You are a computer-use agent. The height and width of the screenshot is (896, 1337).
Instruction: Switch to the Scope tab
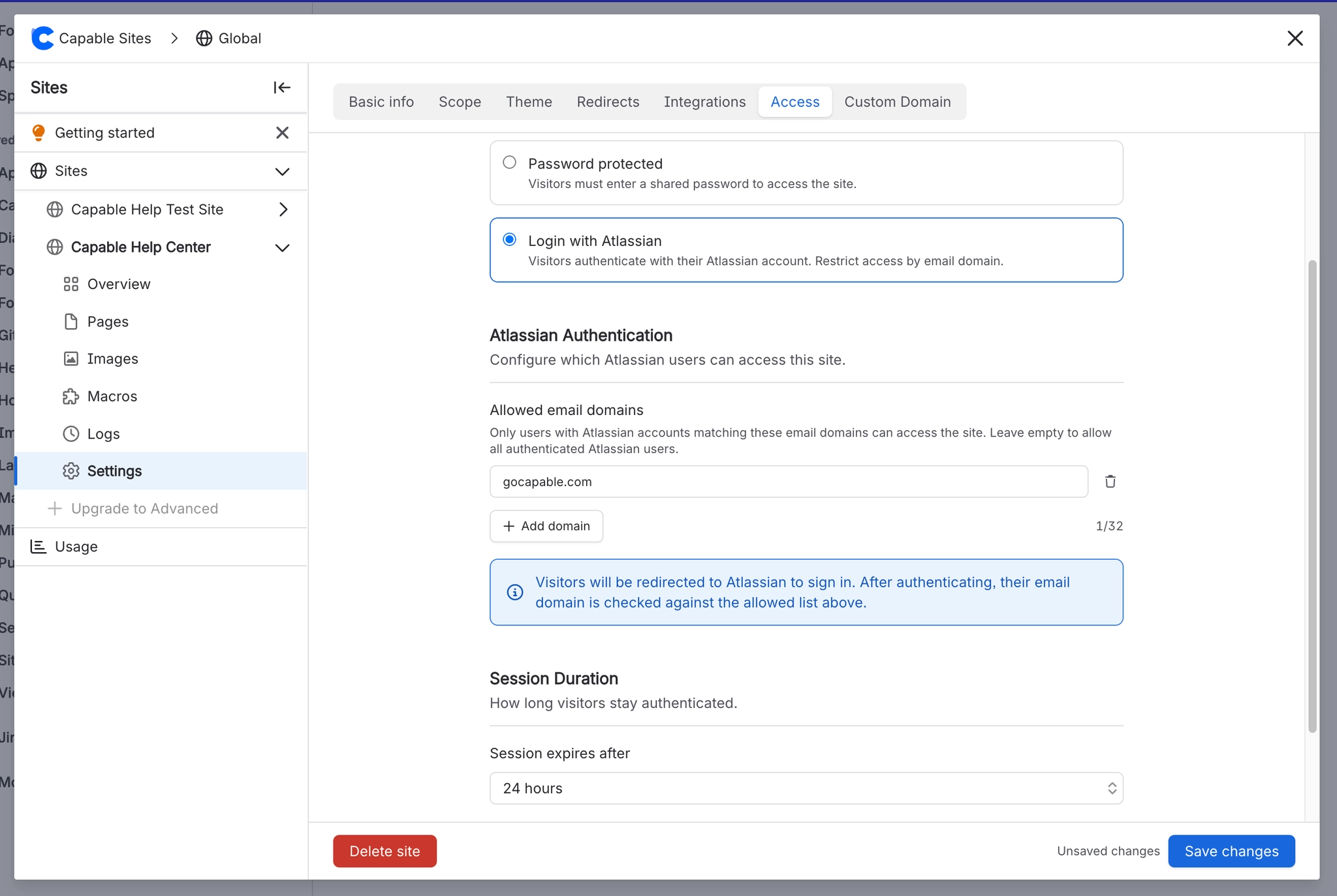point(460,102)
